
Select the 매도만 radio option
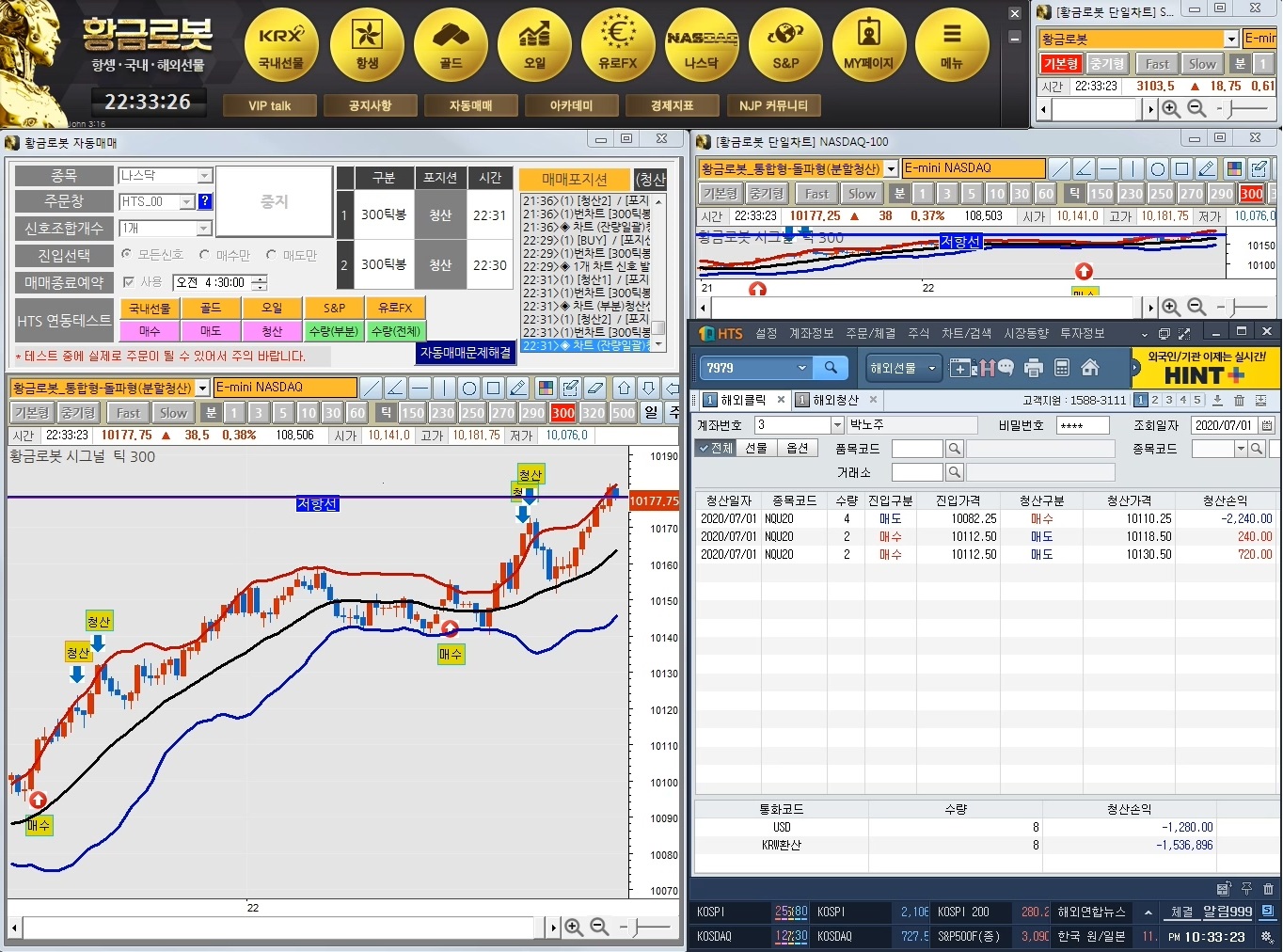(x=271, y=254)
